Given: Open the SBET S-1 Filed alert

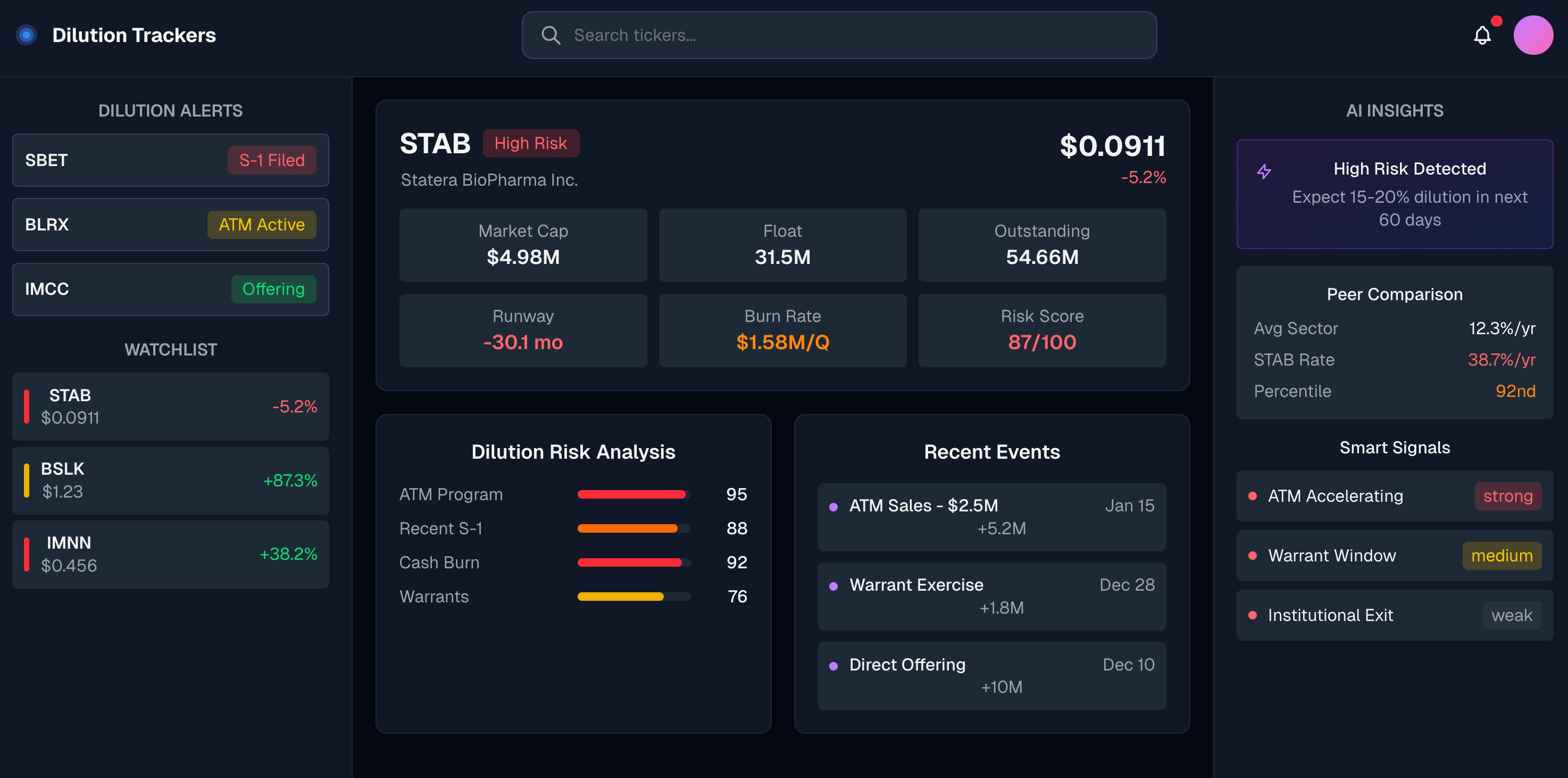Looking at the screenshot, I should coord(170,160).
